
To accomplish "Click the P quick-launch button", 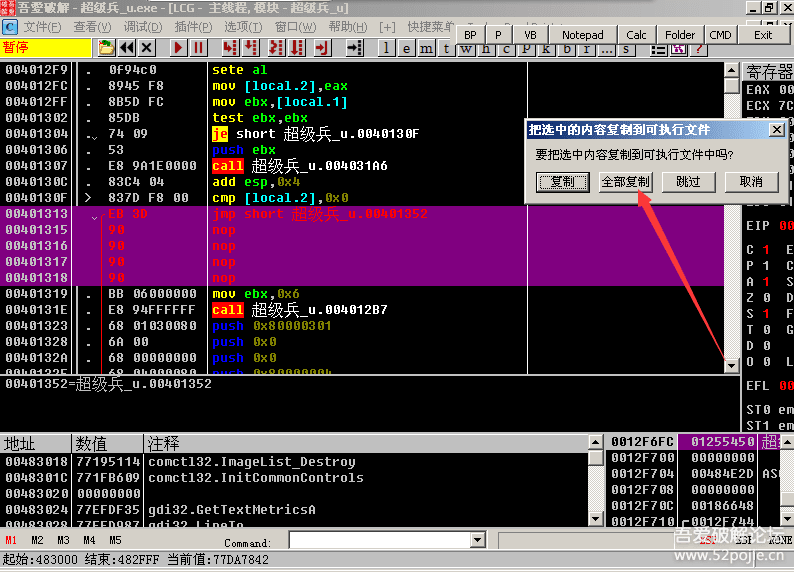I will tap(498, 35).
